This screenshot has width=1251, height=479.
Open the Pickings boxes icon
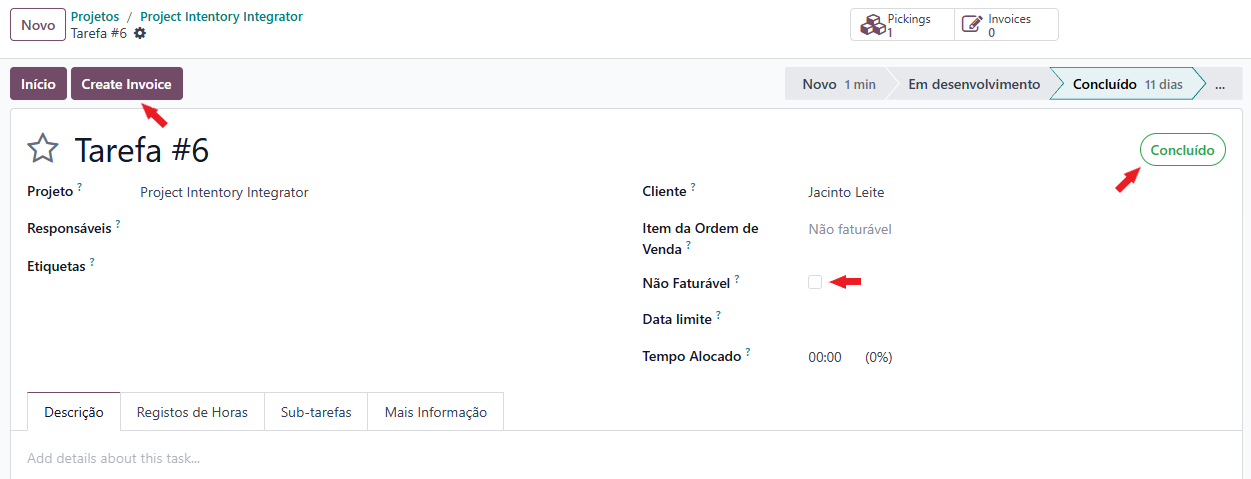coord(873,25)
